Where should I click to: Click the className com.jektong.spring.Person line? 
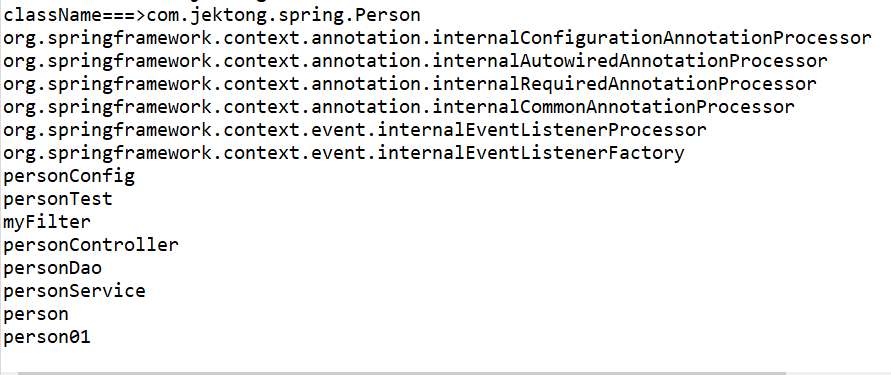[x=212, y=15]
